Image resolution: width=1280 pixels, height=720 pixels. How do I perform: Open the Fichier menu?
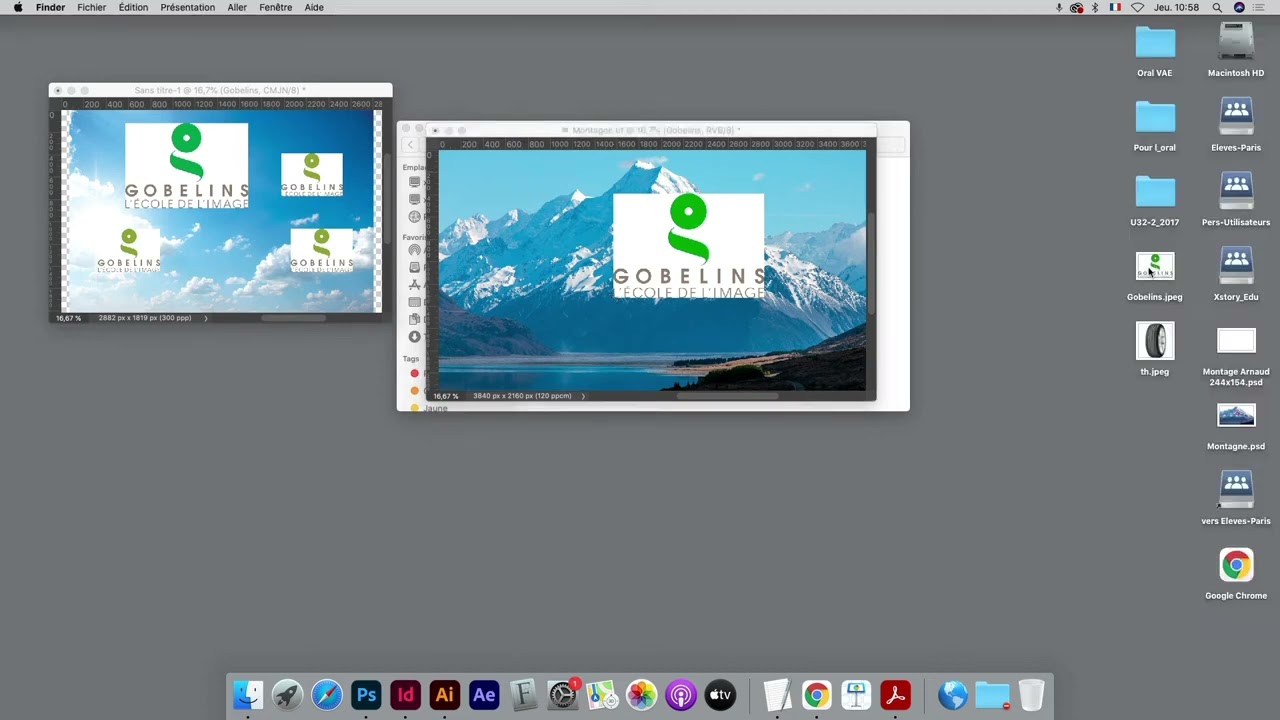pos(91,7)
